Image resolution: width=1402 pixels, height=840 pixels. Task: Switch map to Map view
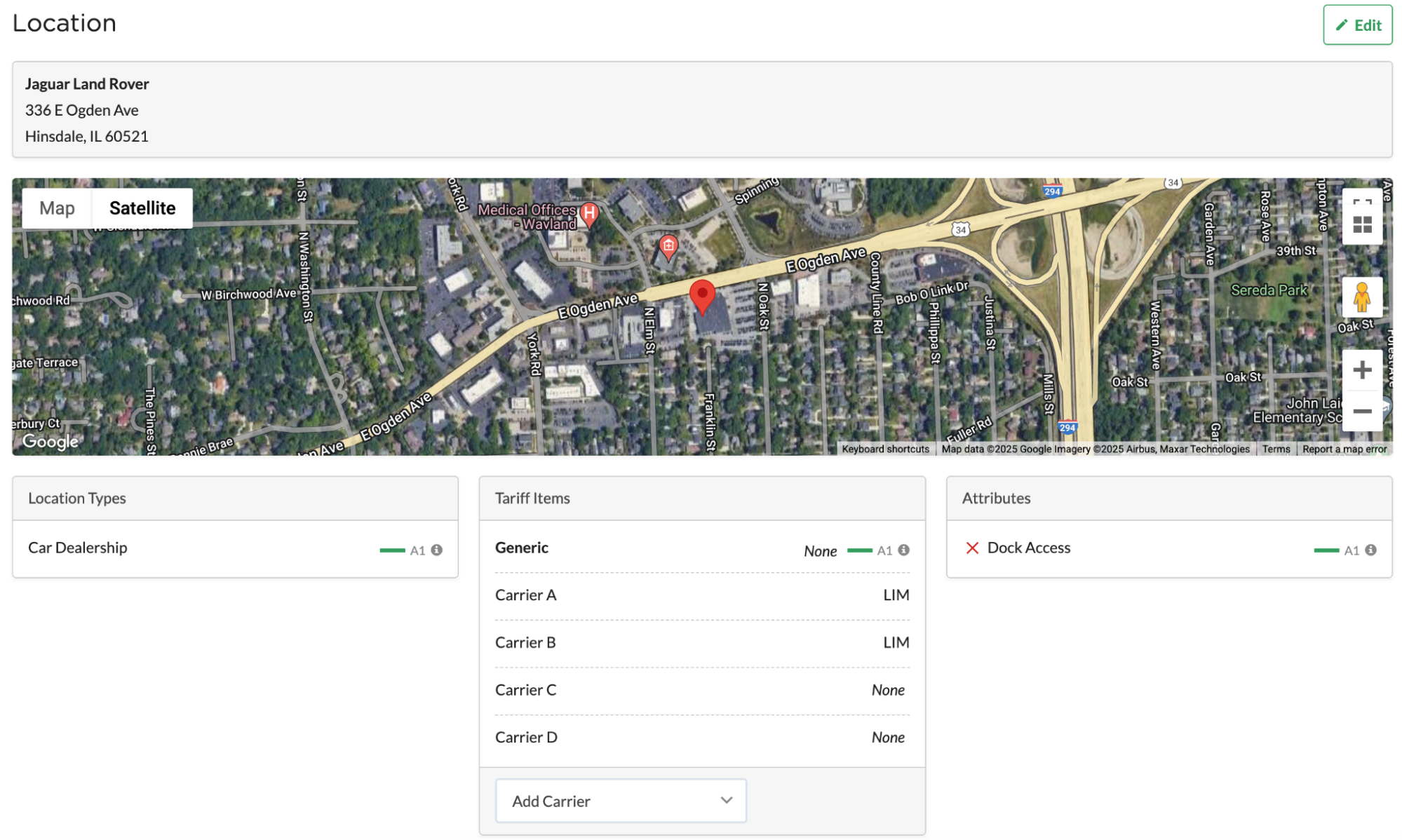[57, 208]
